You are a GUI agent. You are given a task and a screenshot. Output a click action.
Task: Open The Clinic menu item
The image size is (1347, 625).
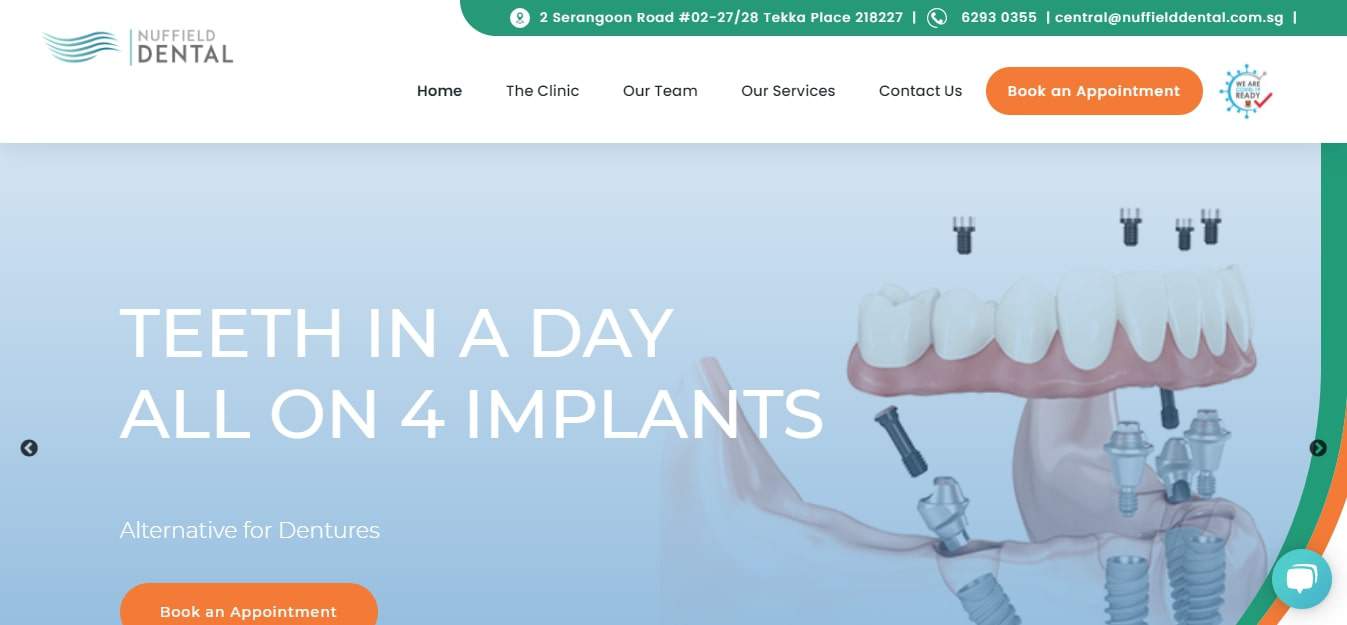pyautogui.click(x=542, y=91)
